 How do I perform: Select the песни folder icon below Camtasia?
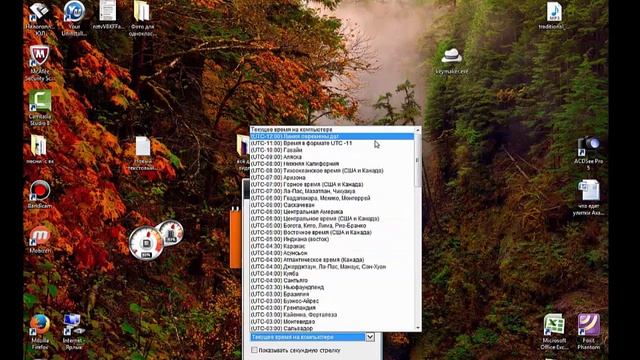39,145
